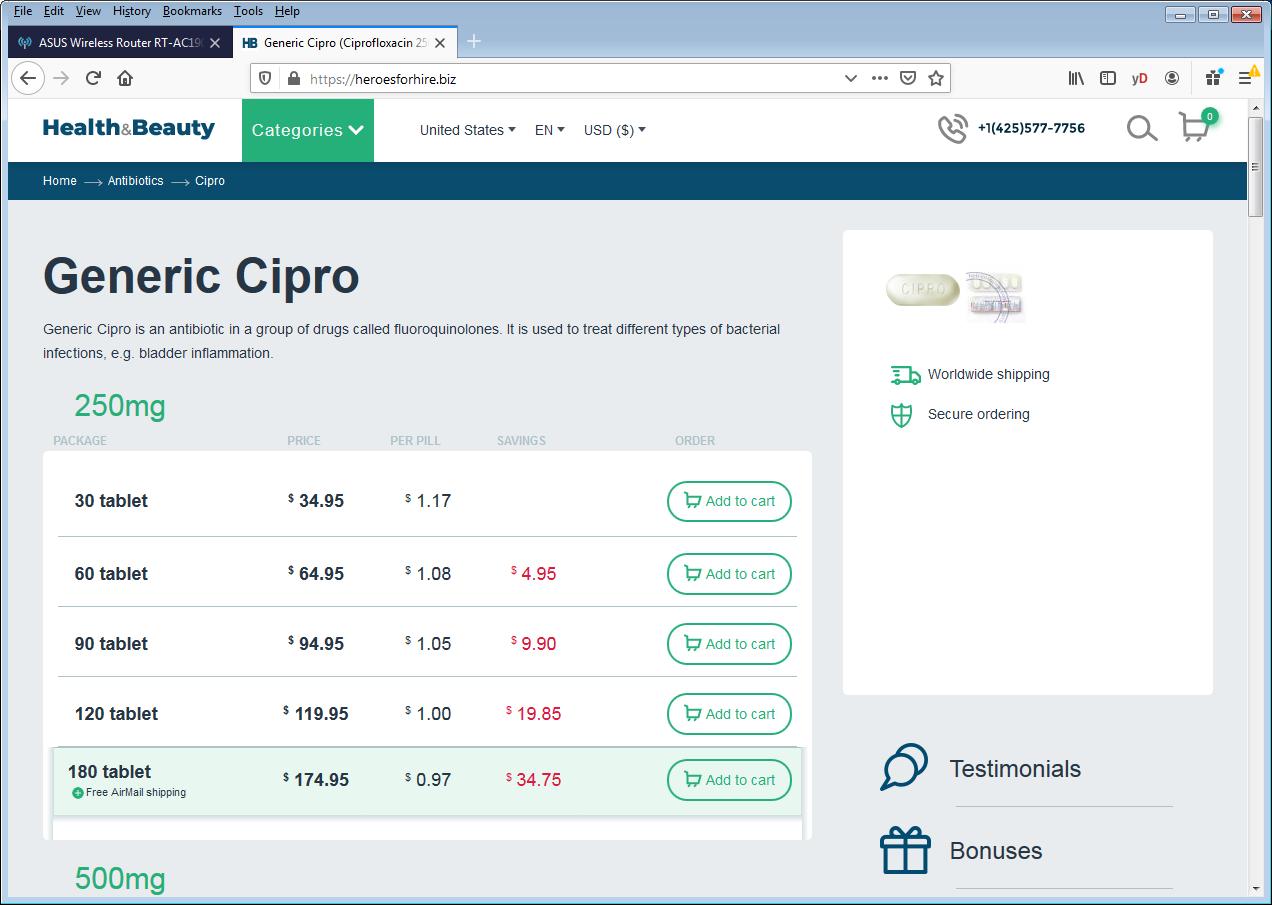Click the Cipro breadcrumb link

[210, 181]
